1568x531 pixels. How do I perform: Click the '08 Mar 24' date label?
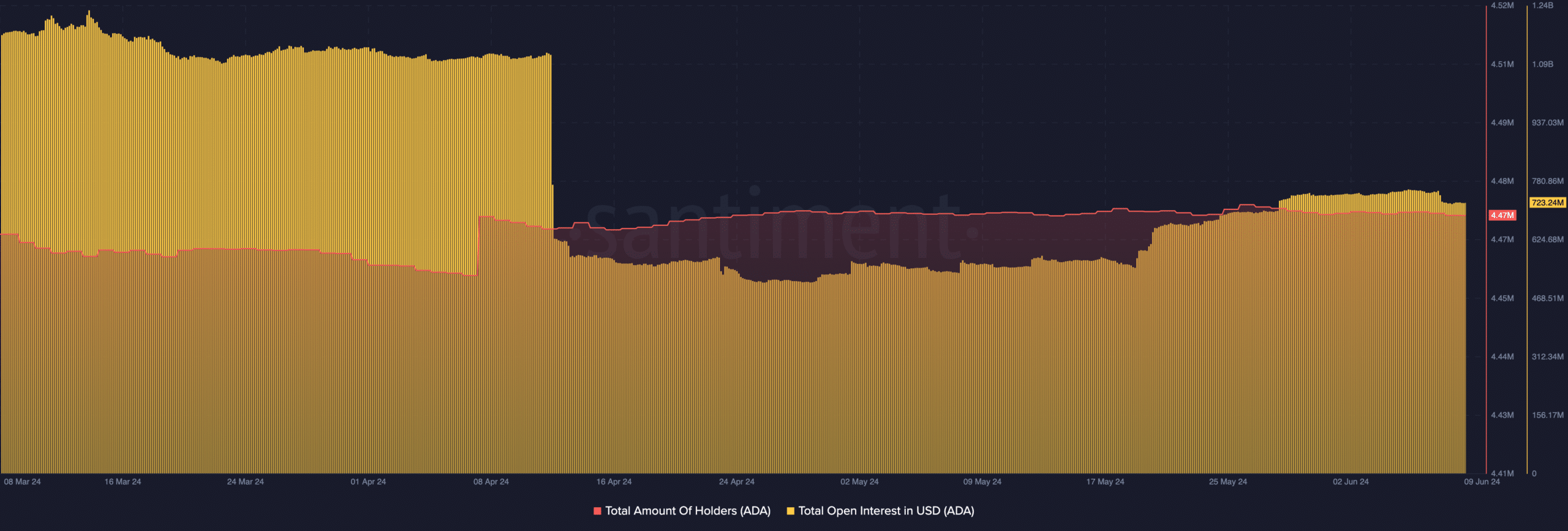tap(22, 482)
